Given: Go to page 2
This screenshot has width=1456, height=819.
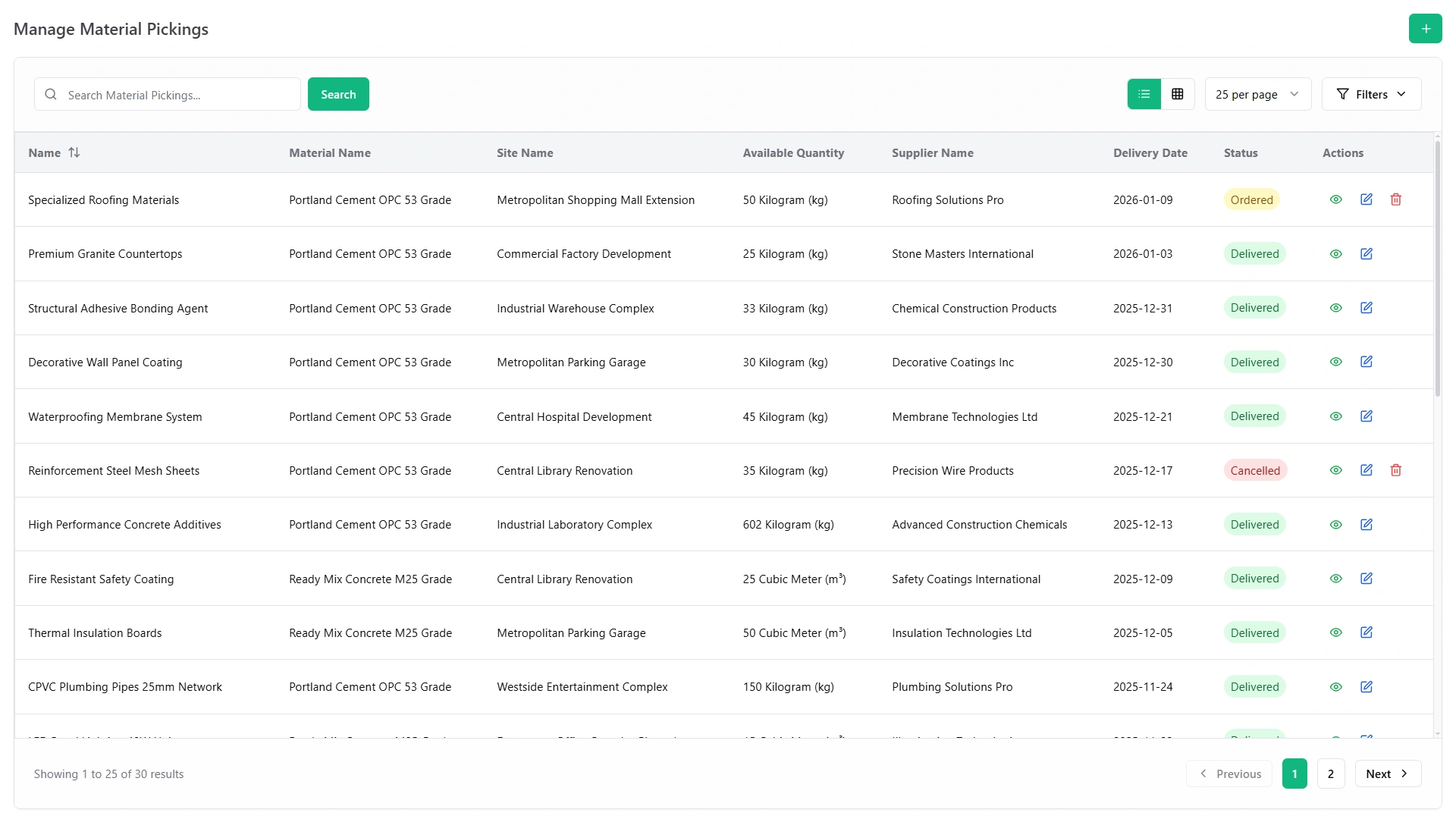Looking at the screenshot, I should (1330, 773).
